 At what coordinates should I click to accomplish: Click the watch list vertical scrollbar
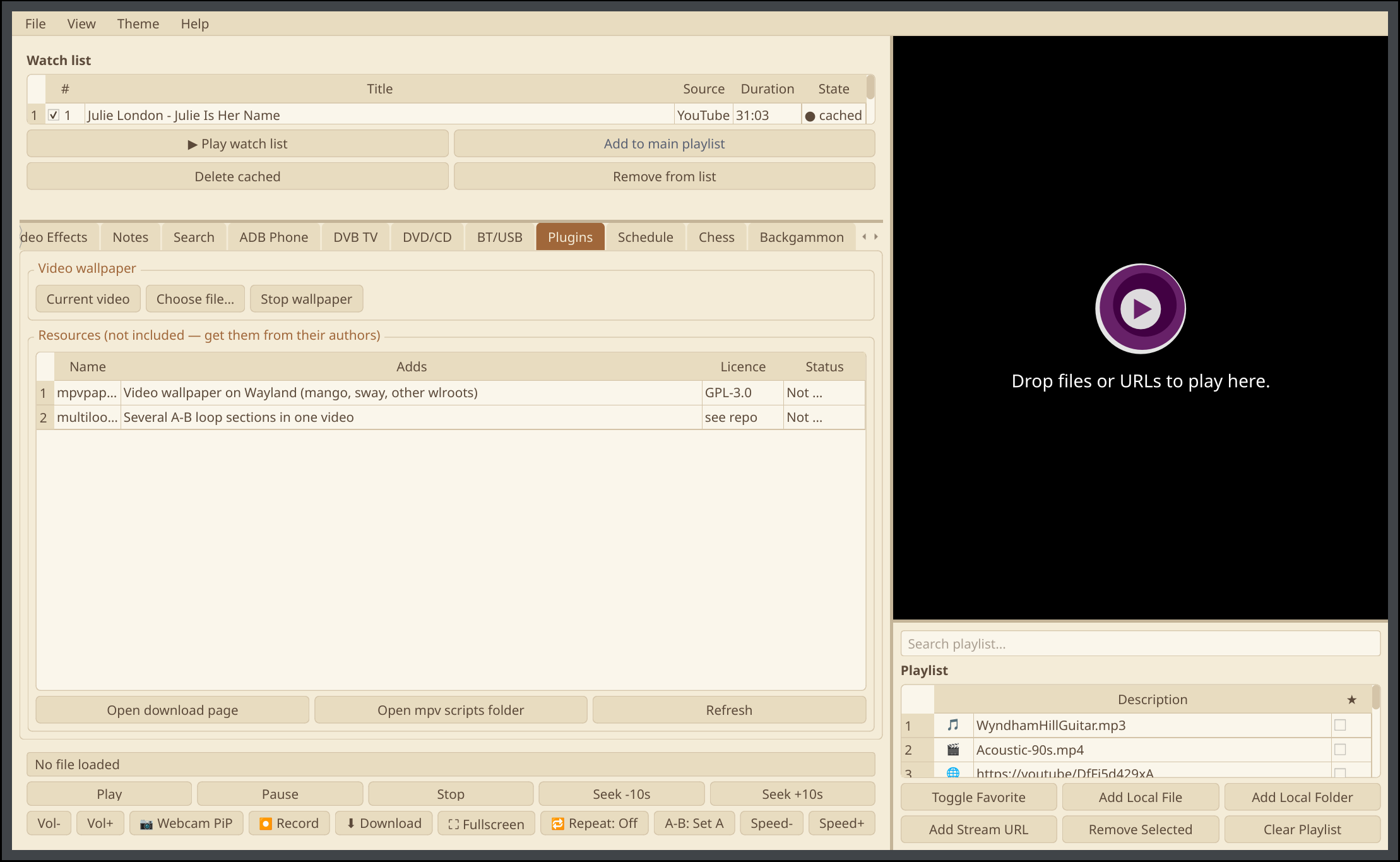pos(870,88)
